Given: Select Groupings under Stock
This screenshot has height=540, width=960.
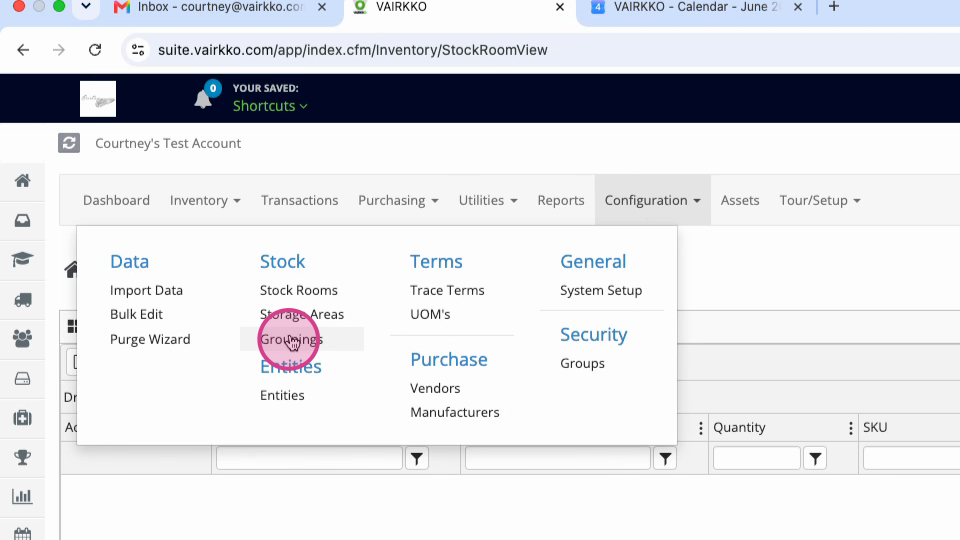Looking at the screenshot, I should (291, 340).
